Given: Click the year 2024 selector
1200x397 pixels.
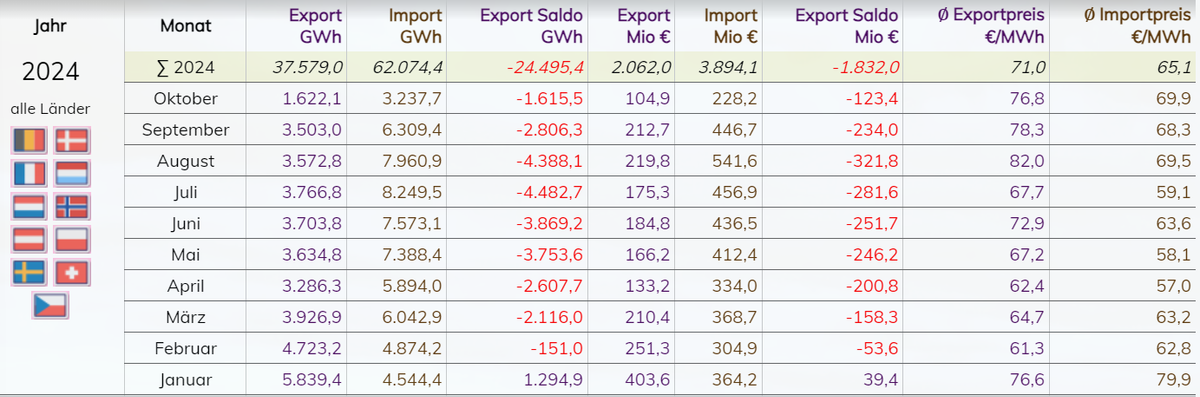Looking at the screenshot, I should point(50,72).
